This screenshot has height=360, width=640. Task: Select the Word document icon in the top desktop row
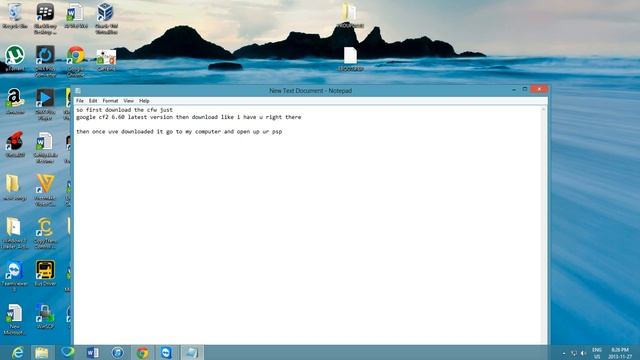pos(76,16)
